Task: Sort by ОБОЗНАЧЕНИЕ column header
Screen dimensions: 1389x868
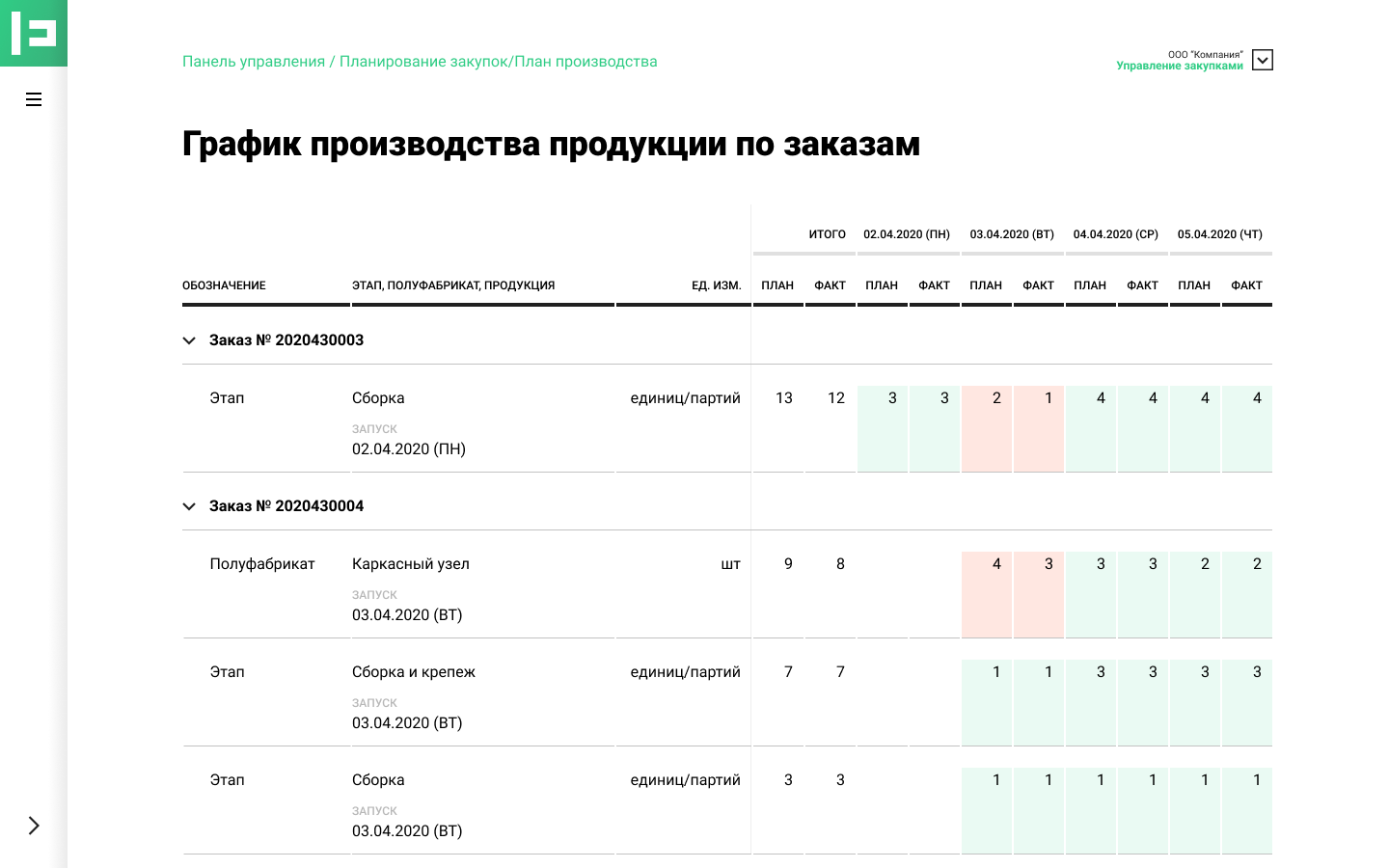Action: click(x=224, y=285)
